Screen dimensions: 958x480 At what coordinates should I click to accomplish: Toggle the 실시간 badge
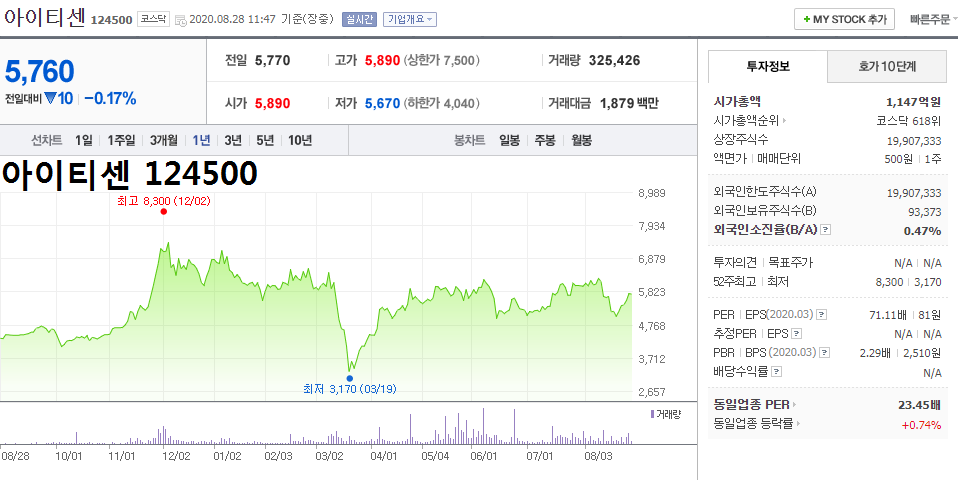tap(359, 20)
